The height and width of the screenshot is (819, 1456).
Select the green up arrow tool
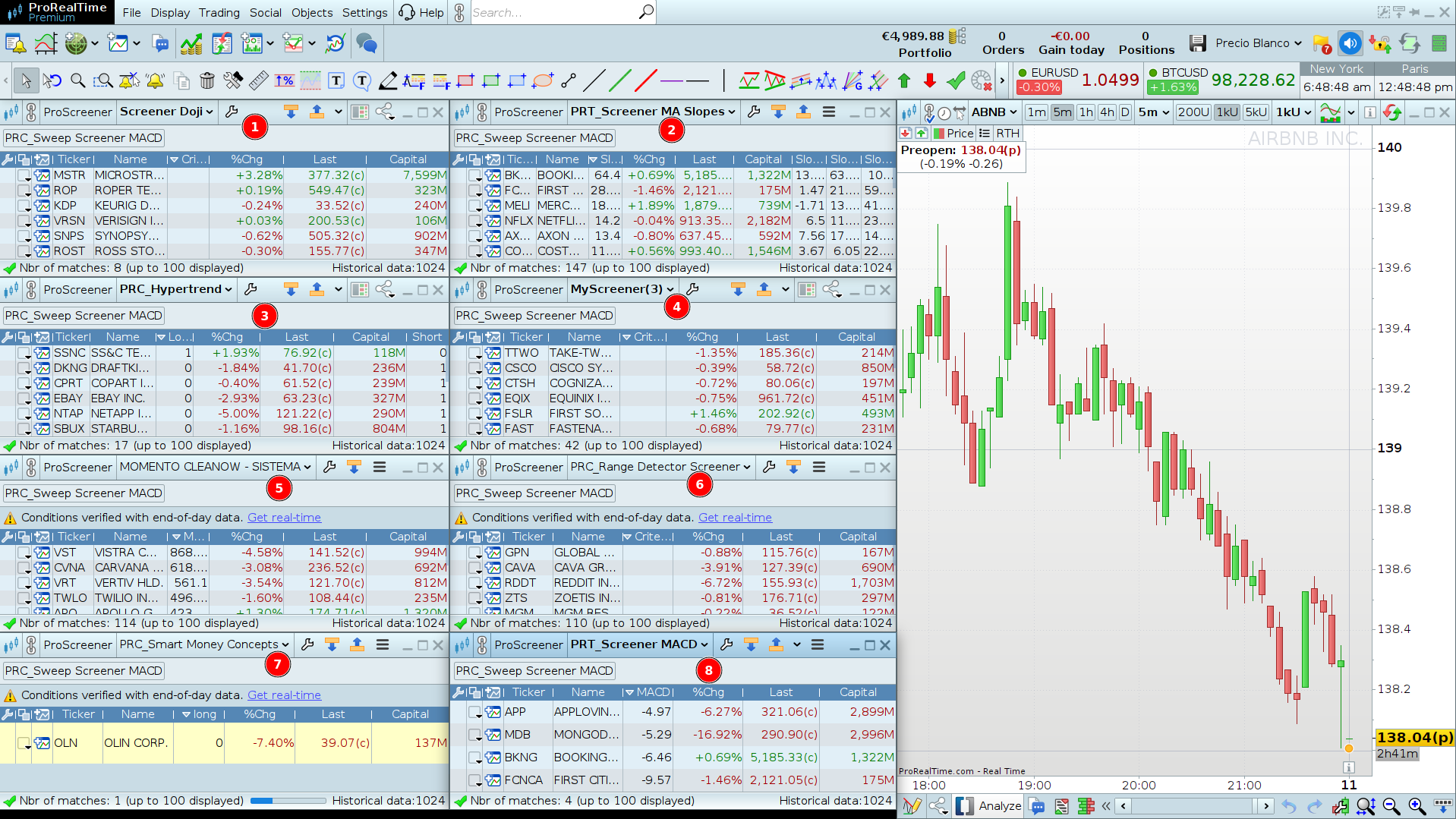(x=904, y=80)
